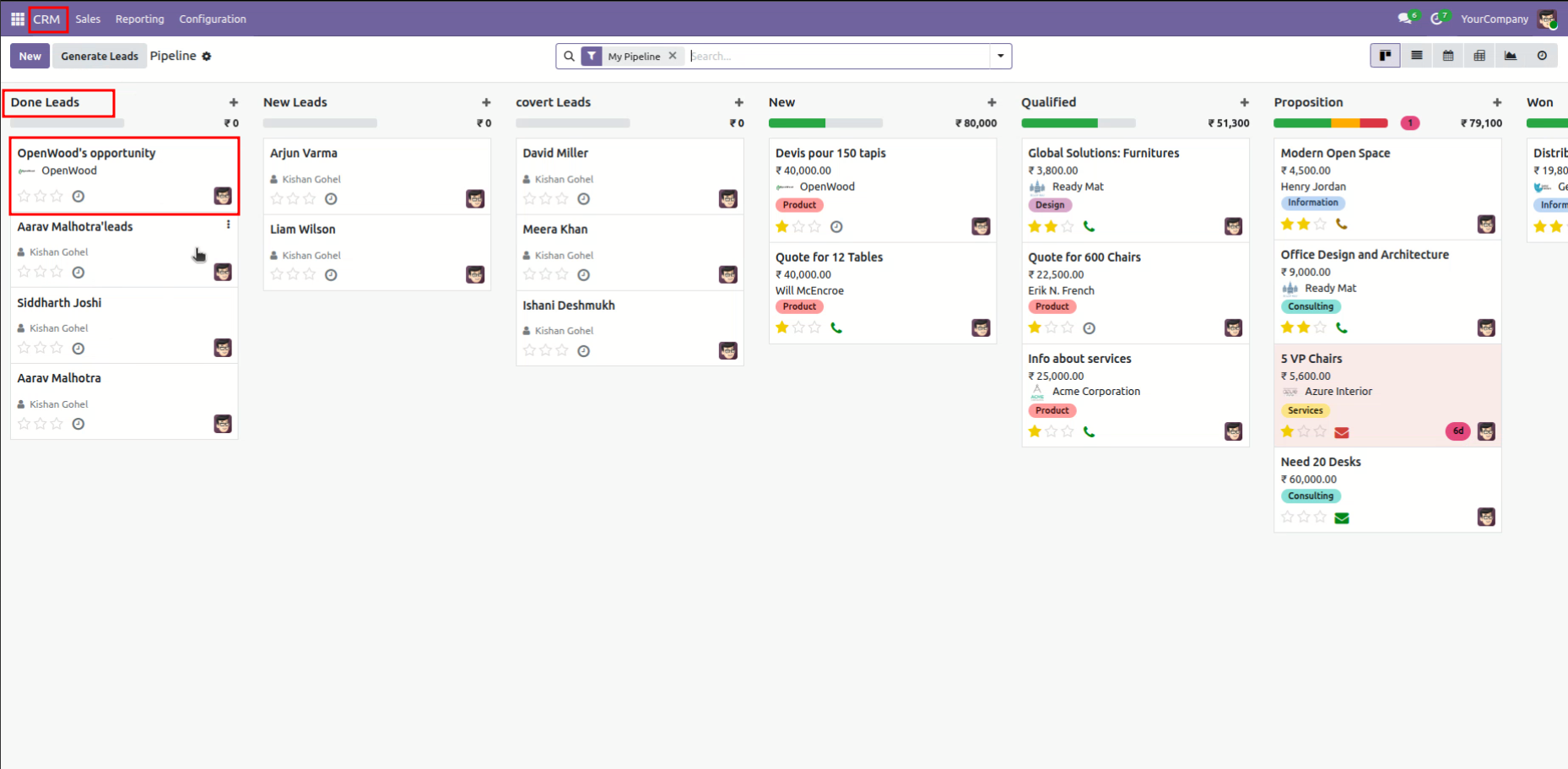Image resolution: width=1568 pixels, height=769 pixels.
Task: Add a quick lead in covert Leads column
Action: coord(739,102)
